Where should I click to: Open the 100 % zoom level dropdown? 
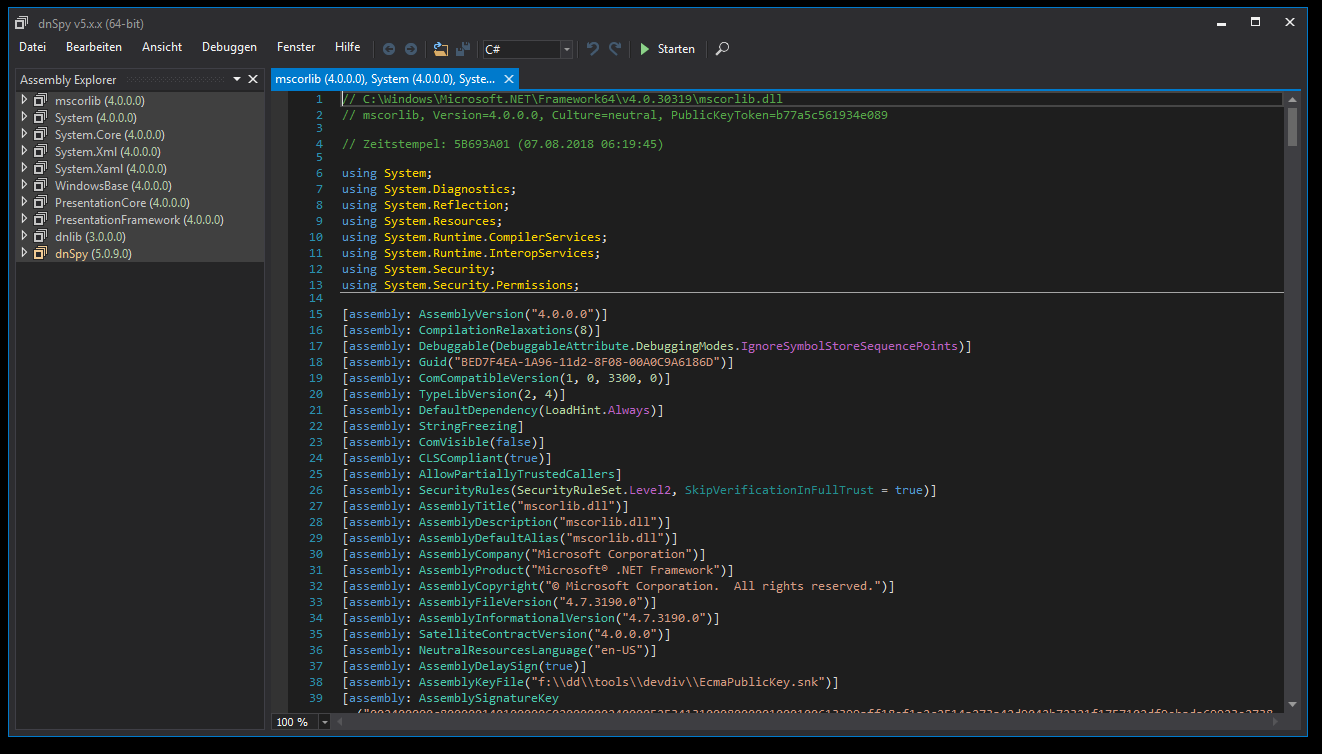[x=324, y=721]
